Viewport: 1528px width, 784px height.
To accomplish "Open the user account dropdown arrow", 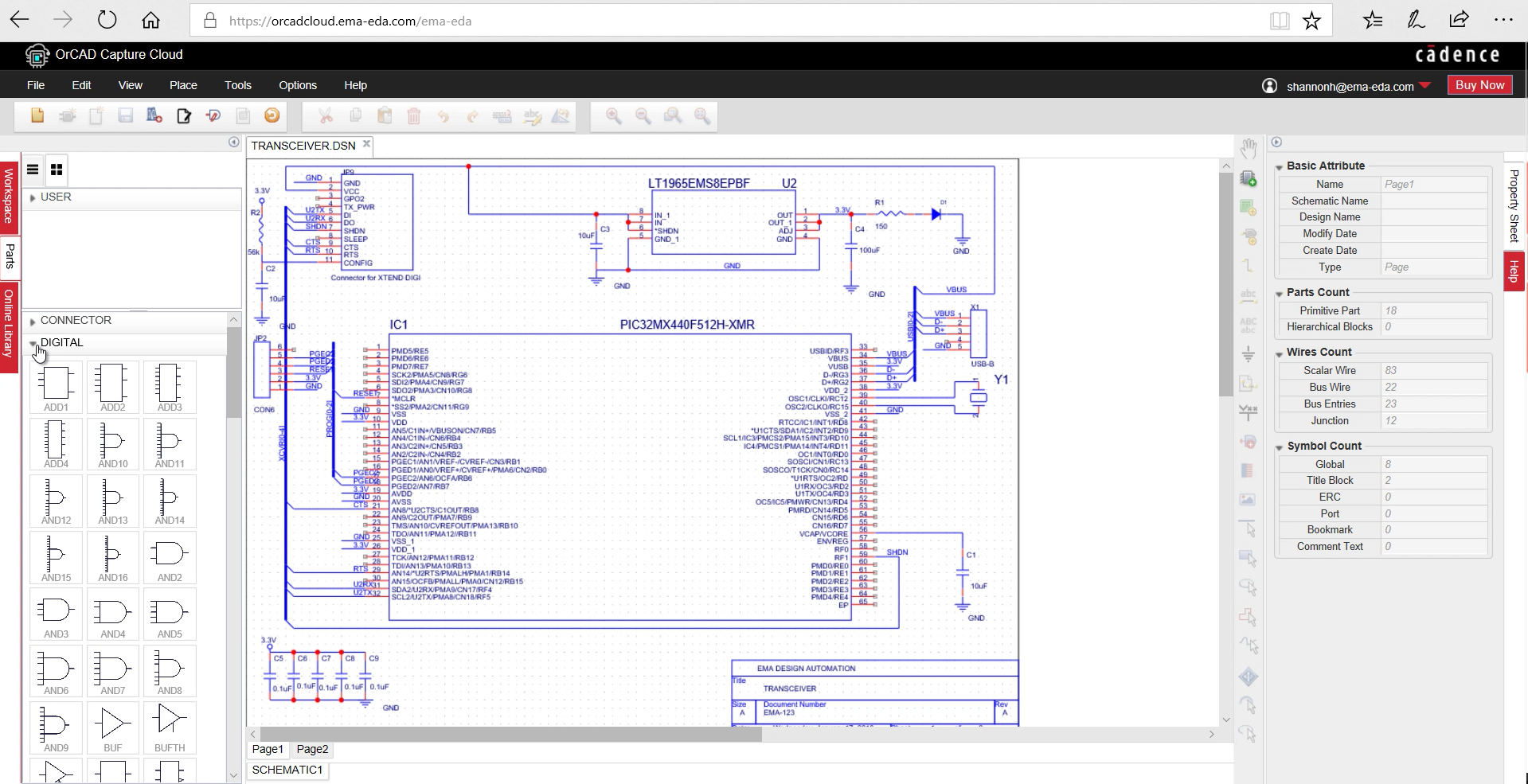I will point(1425,85).
